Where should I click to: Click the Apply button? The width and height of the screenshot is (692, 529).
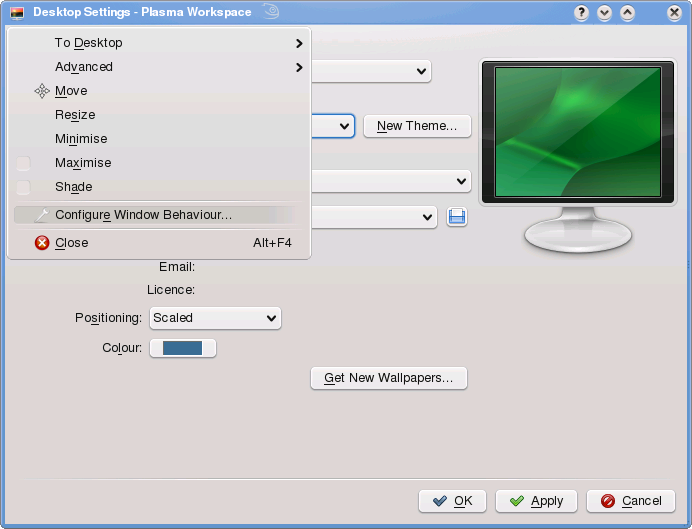(536, 501)
